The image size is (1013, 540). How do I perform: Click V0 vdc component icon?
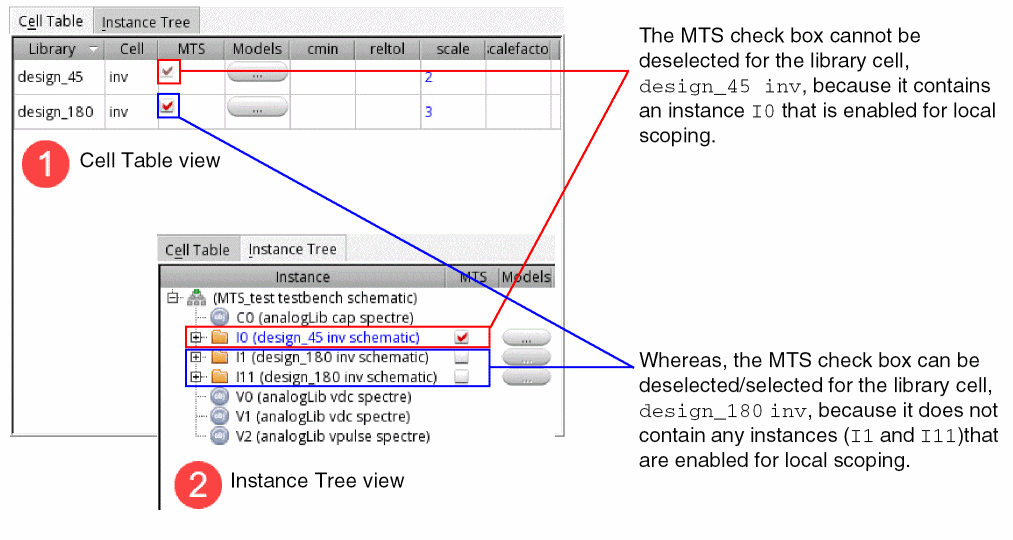tap(220, 397)
